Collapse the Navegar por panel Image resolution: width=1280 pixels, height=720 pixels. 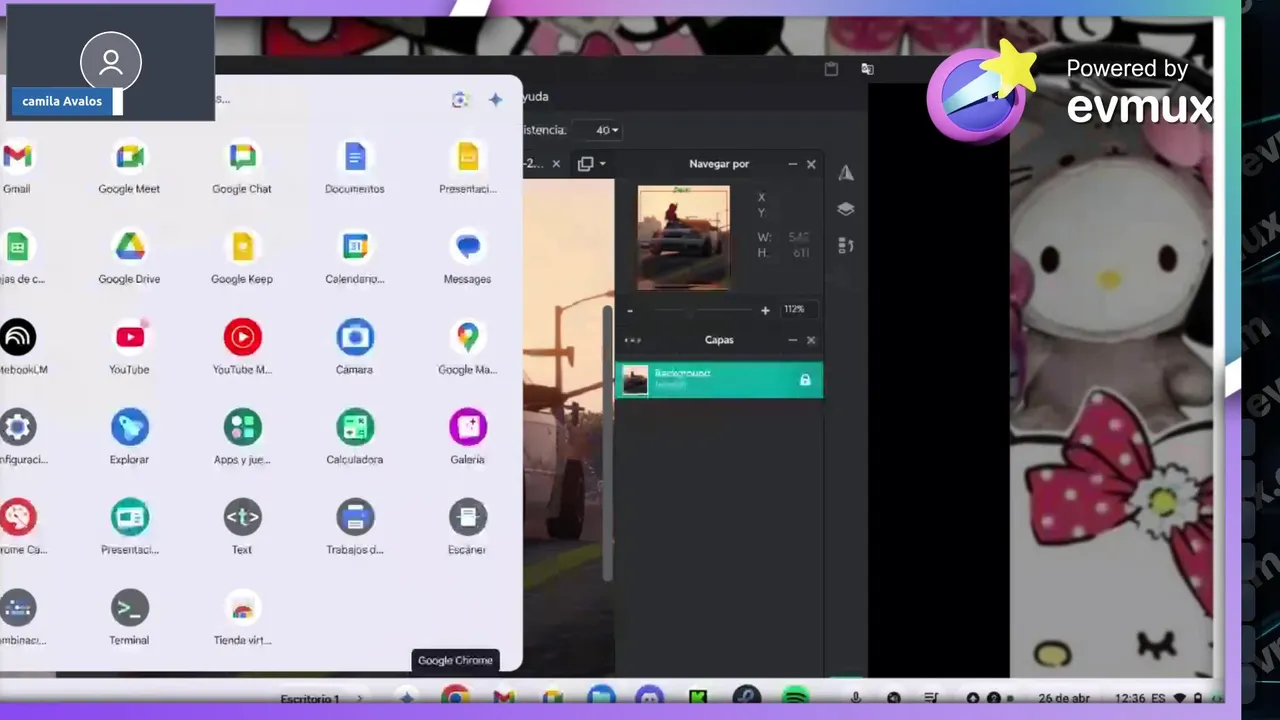point(792,164)
